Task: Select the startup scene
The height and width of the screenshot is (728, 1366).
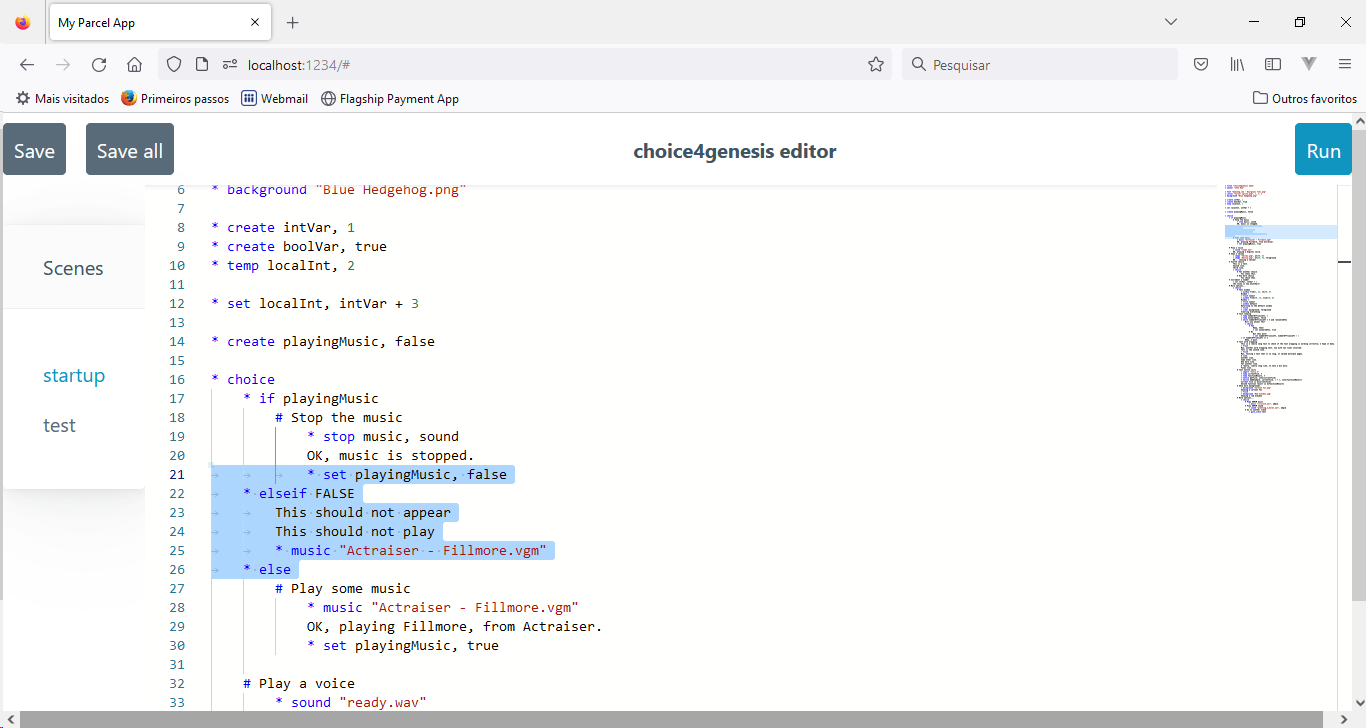Action: (74, 376)
